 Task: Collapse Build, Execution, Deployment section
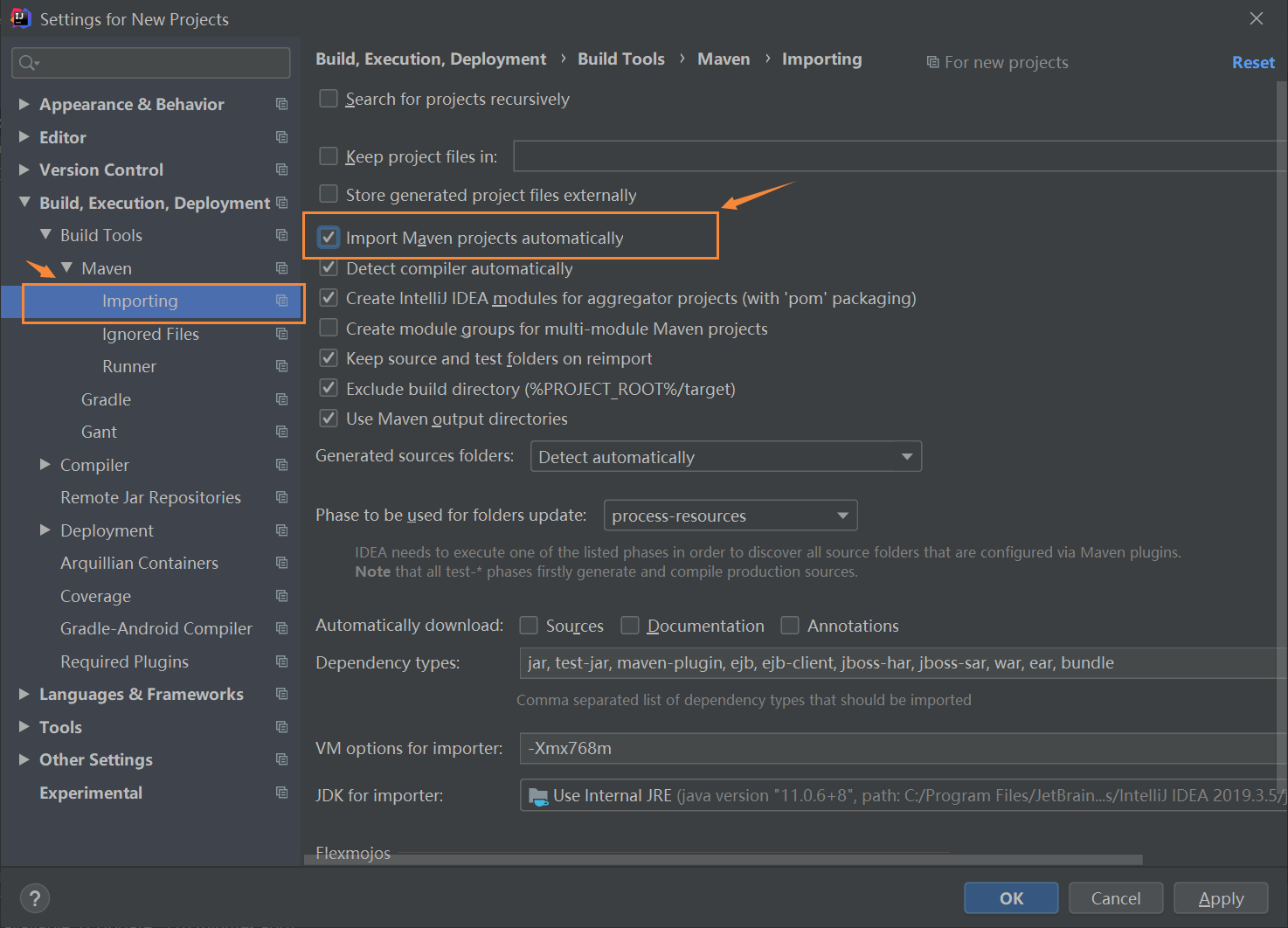click(24, 203)
